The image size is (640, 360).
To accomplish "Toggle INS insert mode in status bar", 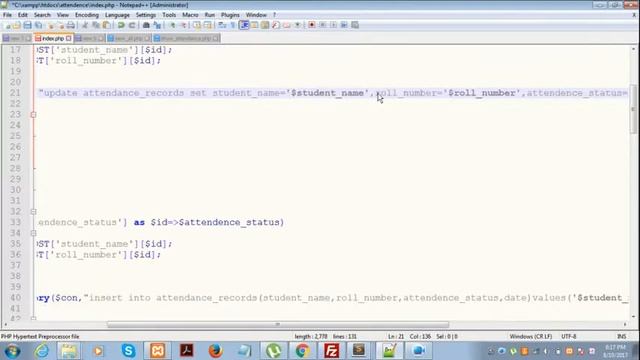I will 621,336.
